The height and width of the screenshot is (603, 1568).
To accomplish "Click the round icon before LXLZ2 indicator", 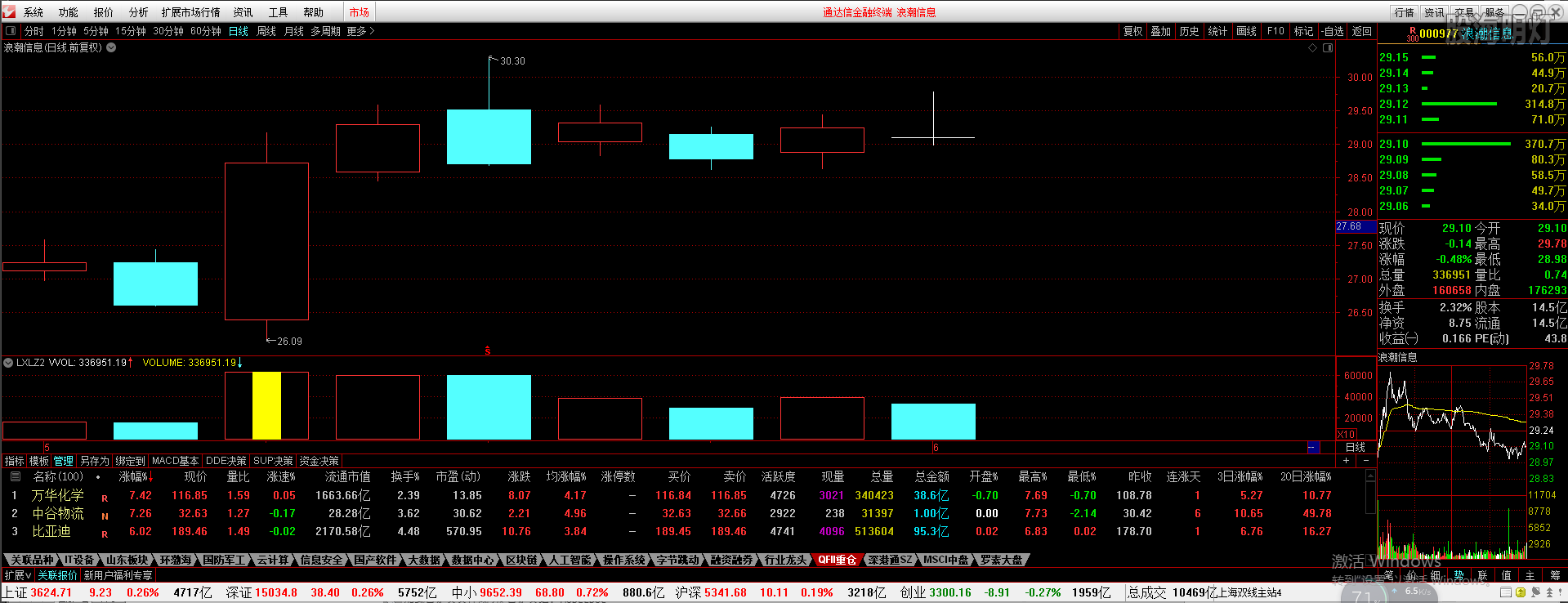I will pos(9,362).
